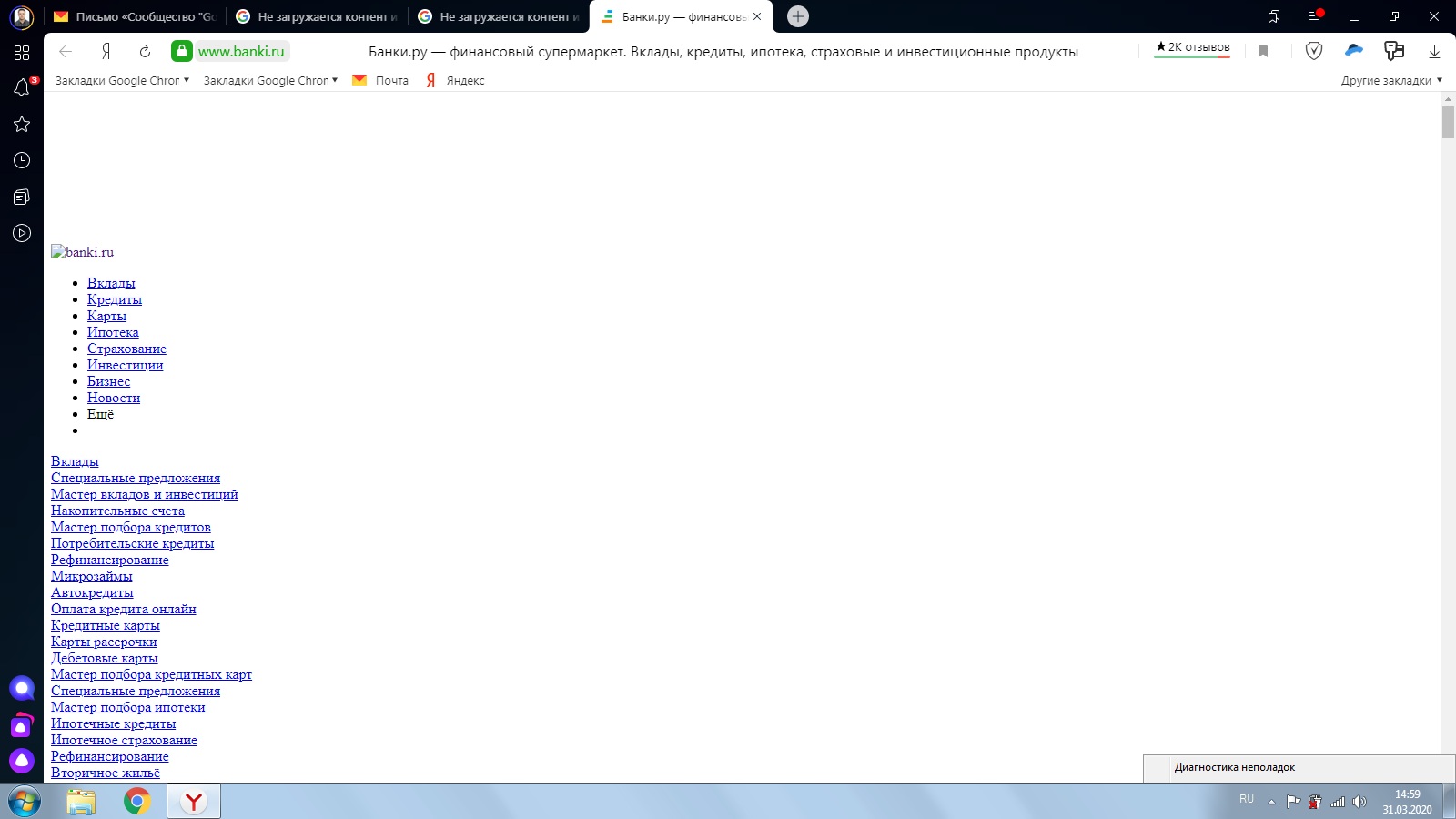Open the 'Яндекс' bookmark

point(455,80)
